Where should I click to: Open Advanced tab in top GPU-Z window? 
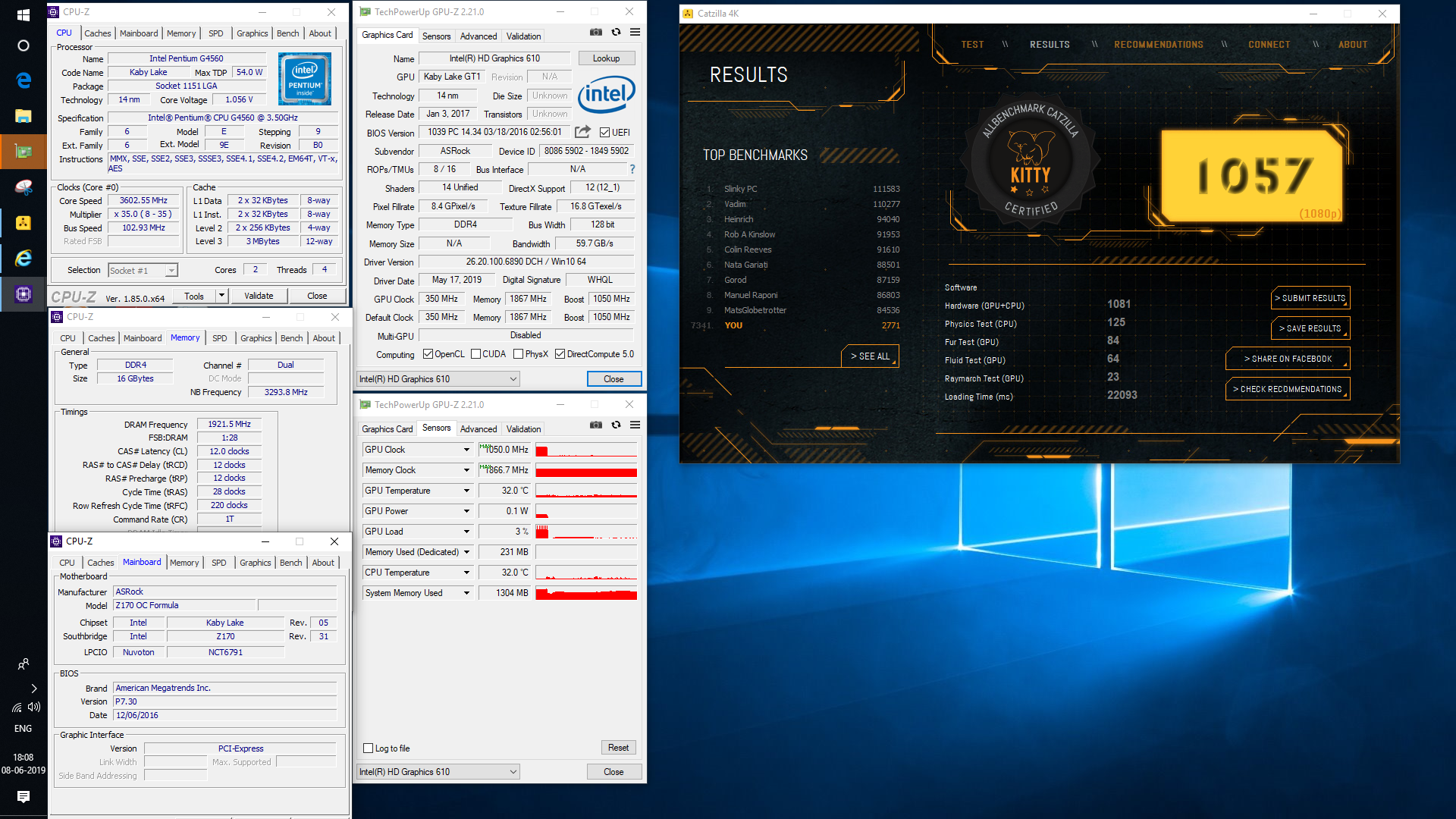(479, 36)
